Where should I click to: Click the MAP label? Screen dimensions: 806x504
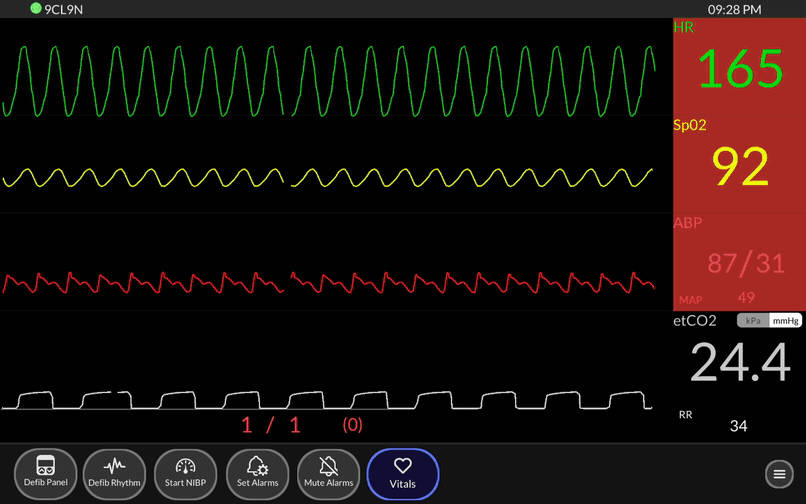point(690,300)
